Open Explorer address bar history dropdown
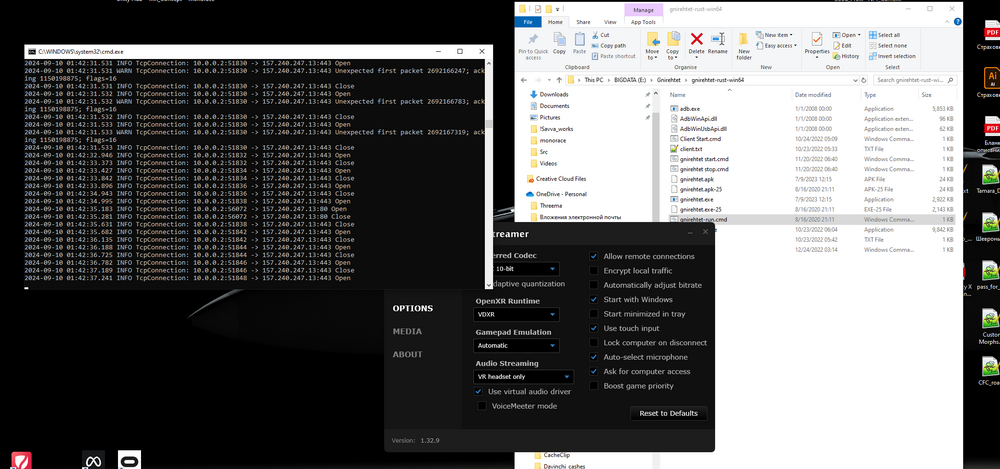This screenshot has width=1000, height=469. (x=855, y=80)
